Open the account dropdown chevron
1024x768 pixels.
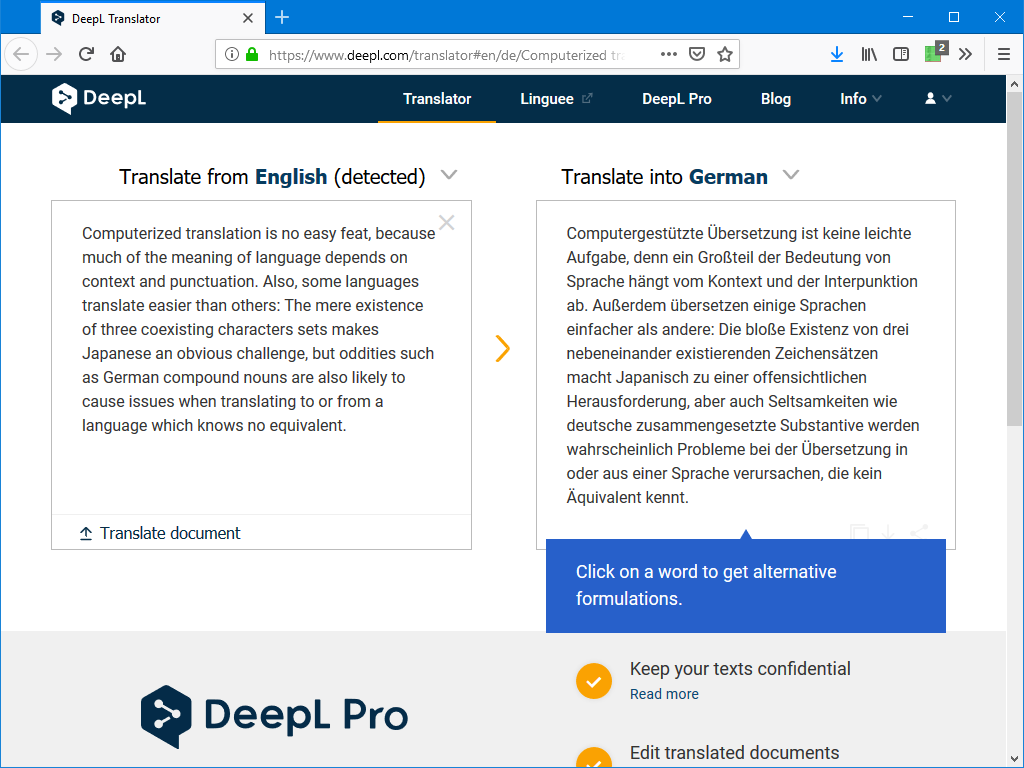[x=947, y=99]
